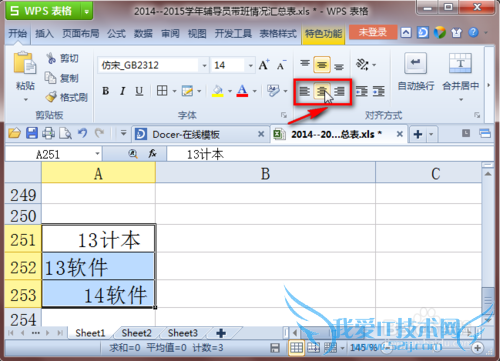Undo the last action
Screen dimensions: 500x361
pyautogui.click(x=83, y=133)
